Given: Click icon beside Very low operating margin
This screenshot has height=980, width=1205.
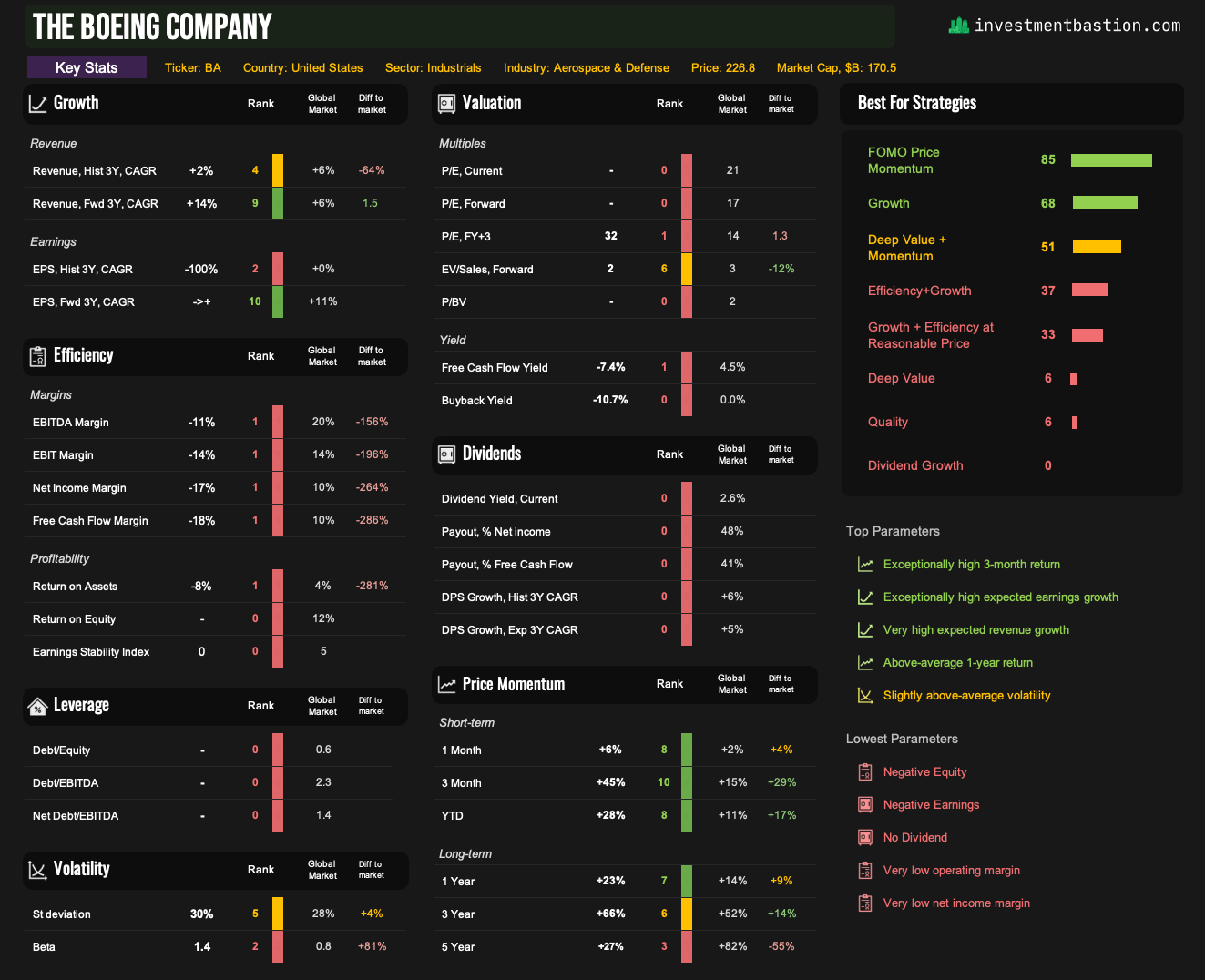Looking at the screenshot, I should [x=865, y=871].
